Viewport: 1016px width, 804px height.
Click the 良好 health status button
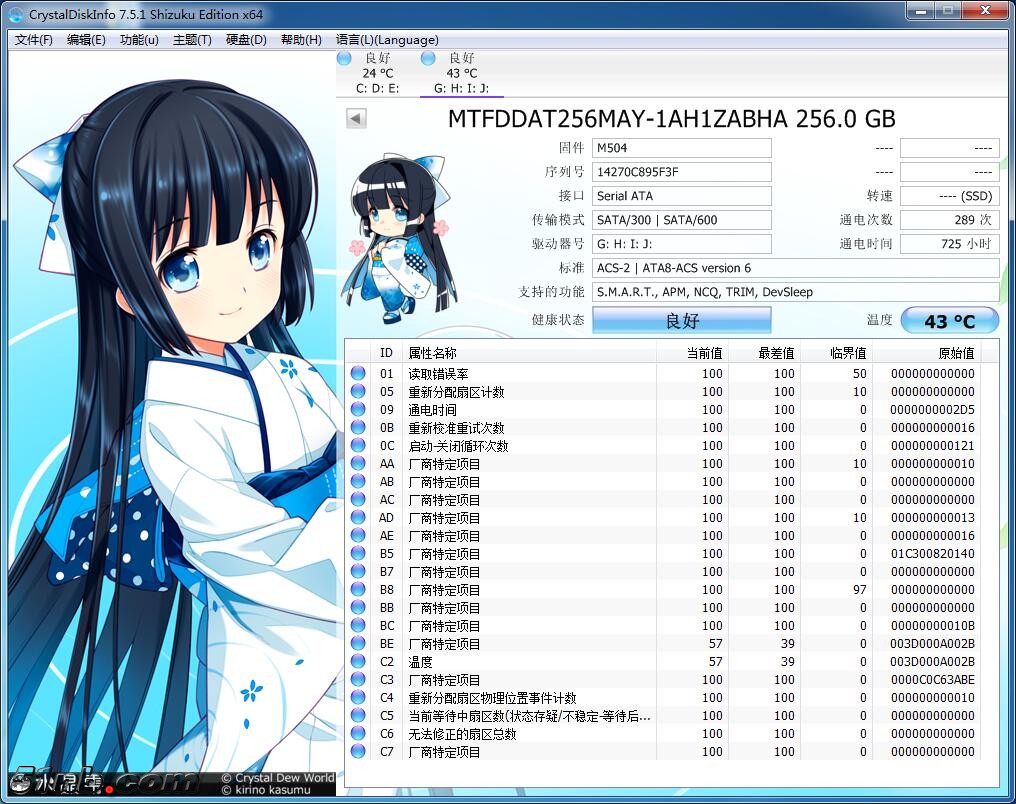(681, 321)
